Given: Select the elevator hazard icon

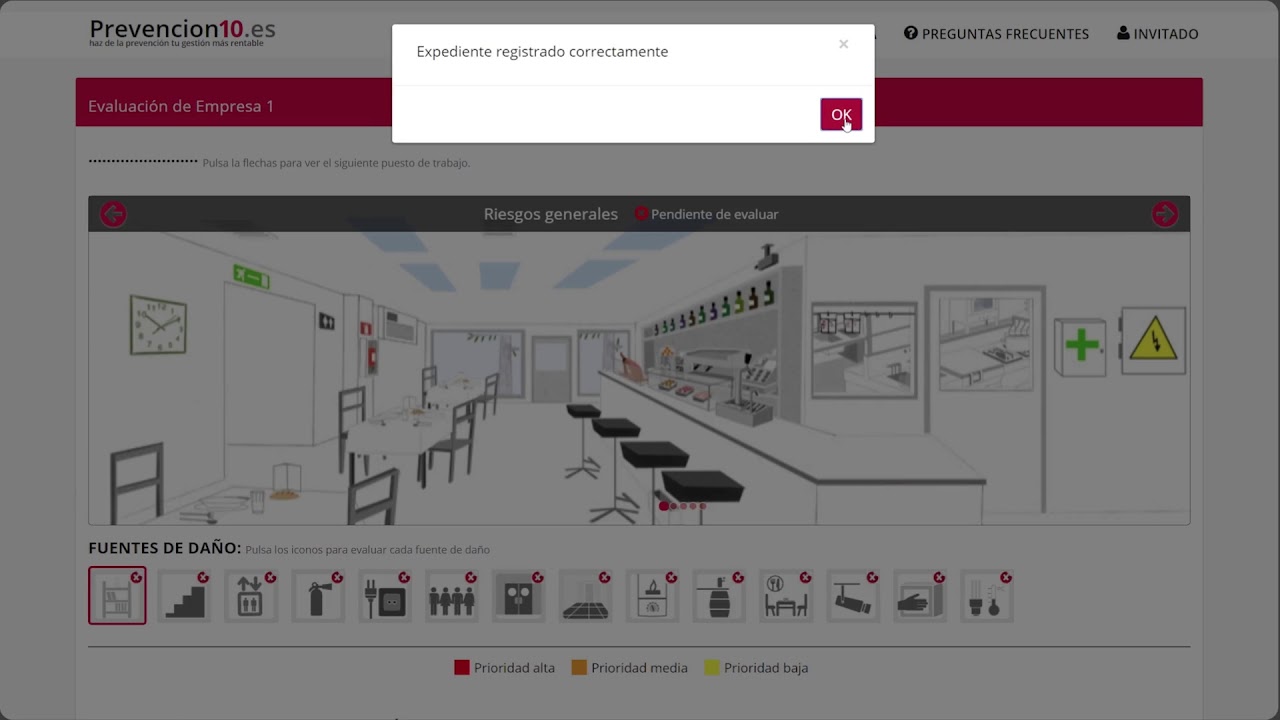Looking at the screenshot, I should (x=251, y=596).
